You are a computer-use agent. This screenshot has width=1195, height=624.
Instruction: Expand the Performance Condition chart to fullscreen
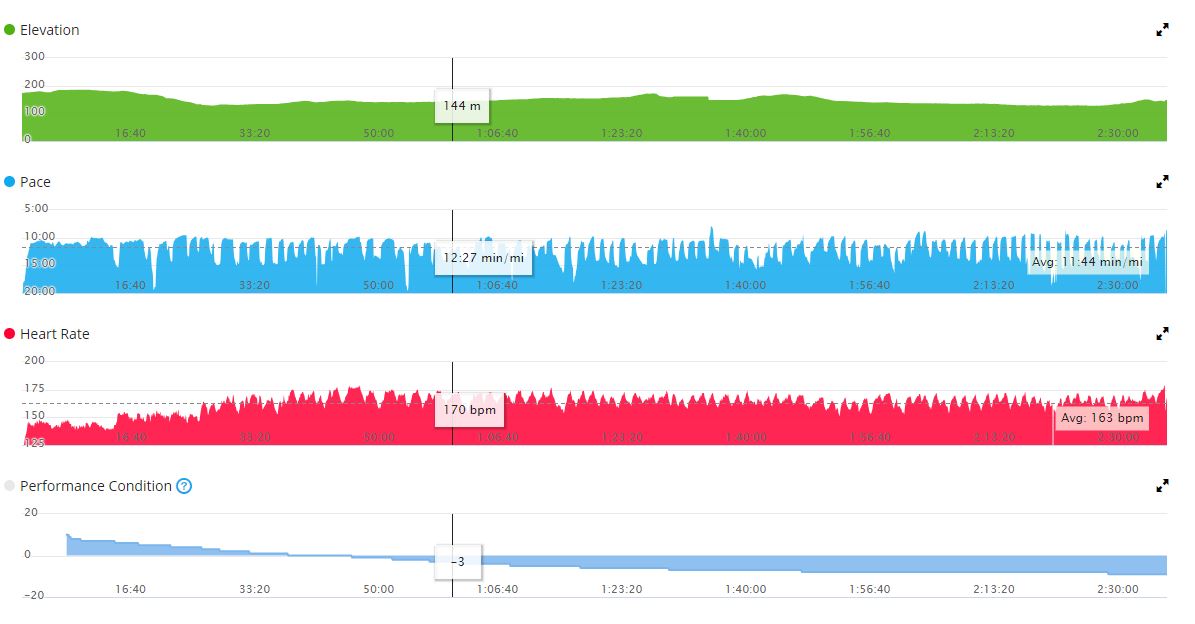tap(1162, 487)
